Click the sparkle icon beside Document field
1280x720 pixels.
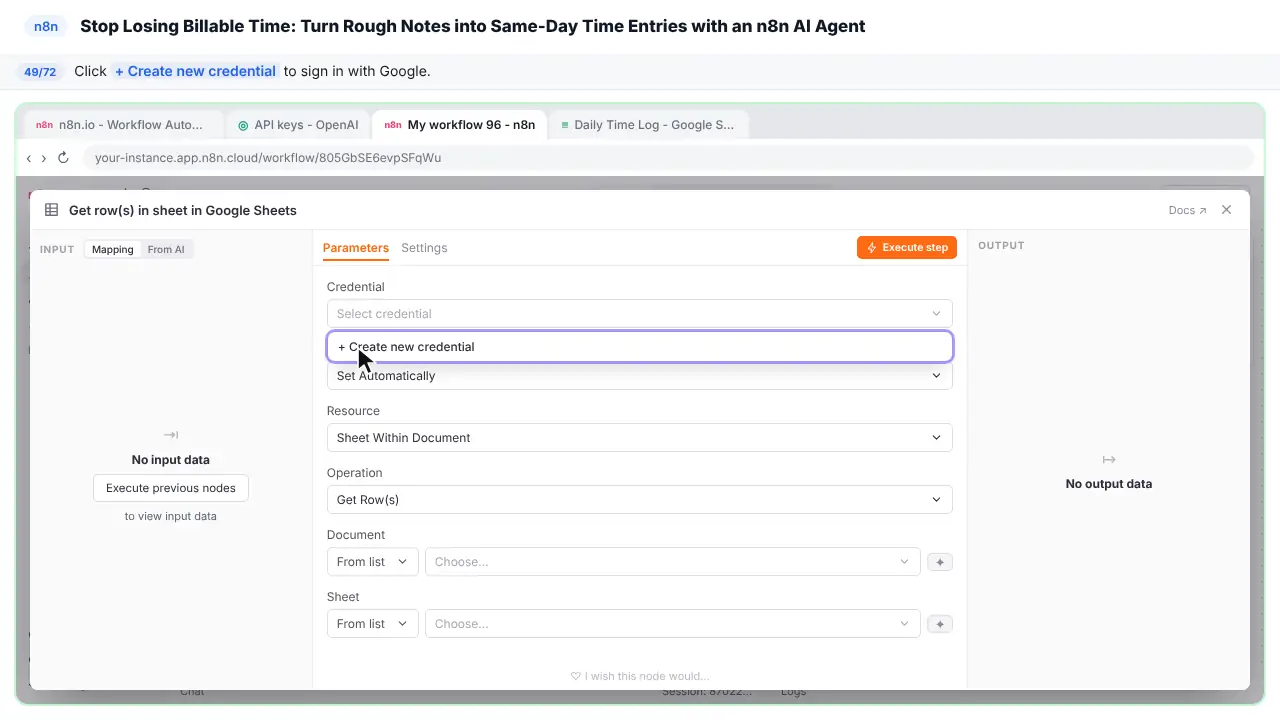(x=940, y=562)
